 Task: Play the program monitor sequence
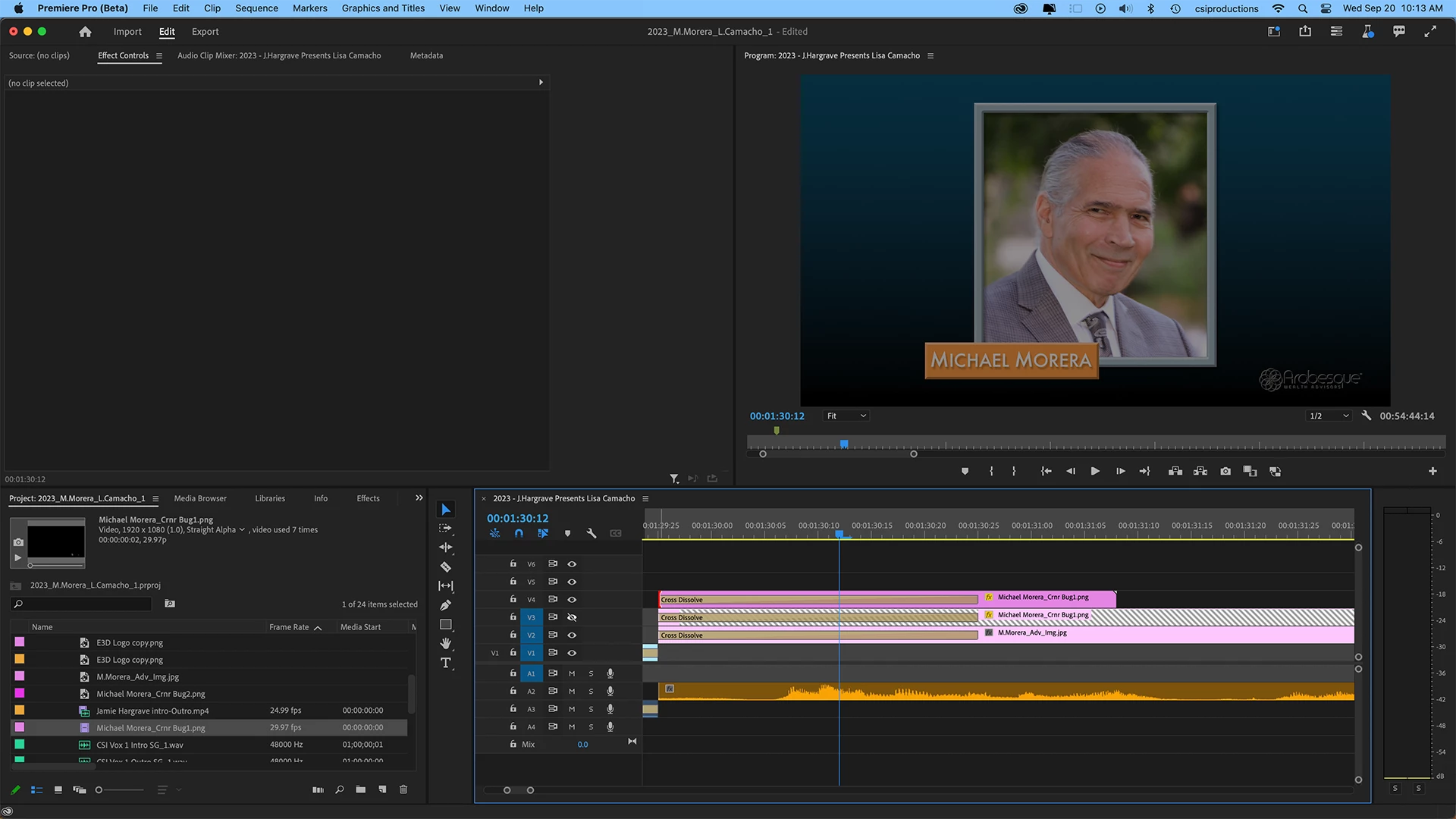click(x=1095, y=472)
